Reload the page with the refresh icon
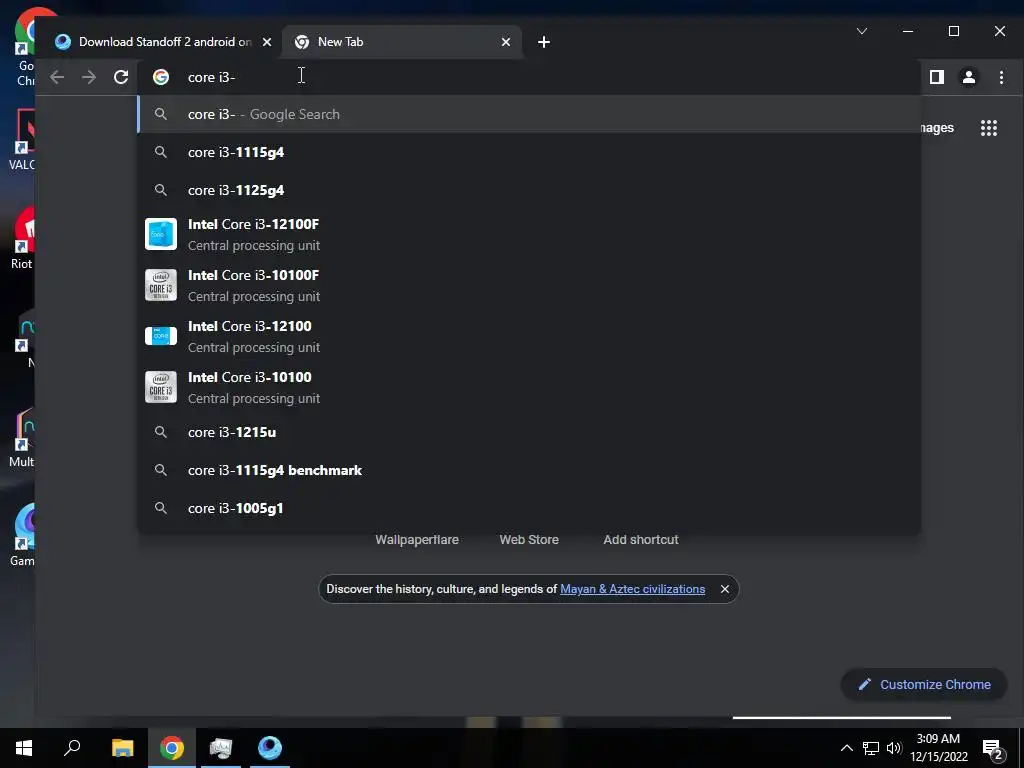Viewport: 1024px width, 768px height. coord(121,77)
